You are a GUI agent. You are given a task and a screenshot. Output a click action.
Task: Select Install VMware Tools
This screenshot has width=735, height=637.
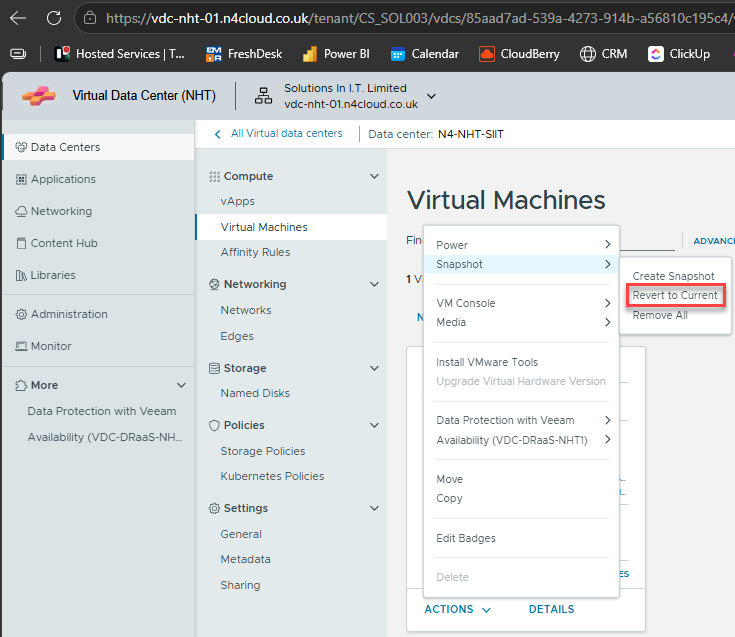tap(487, 362)
